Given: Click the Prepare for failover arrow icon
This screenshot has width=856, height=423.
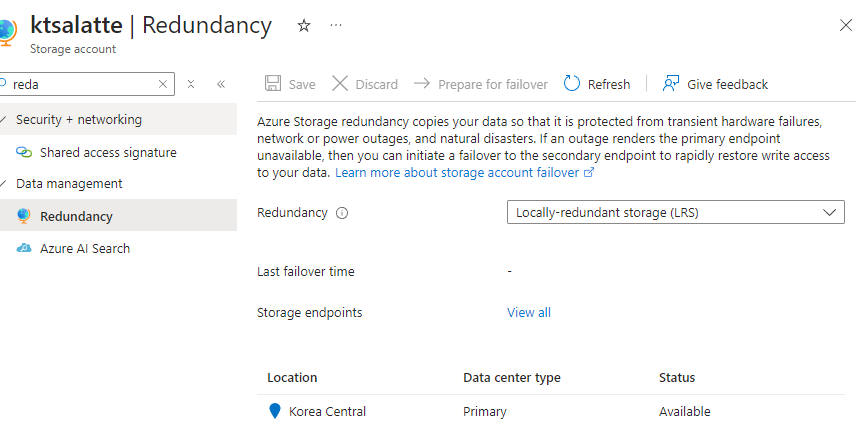Looking at the screenshot, I should 422,84.
